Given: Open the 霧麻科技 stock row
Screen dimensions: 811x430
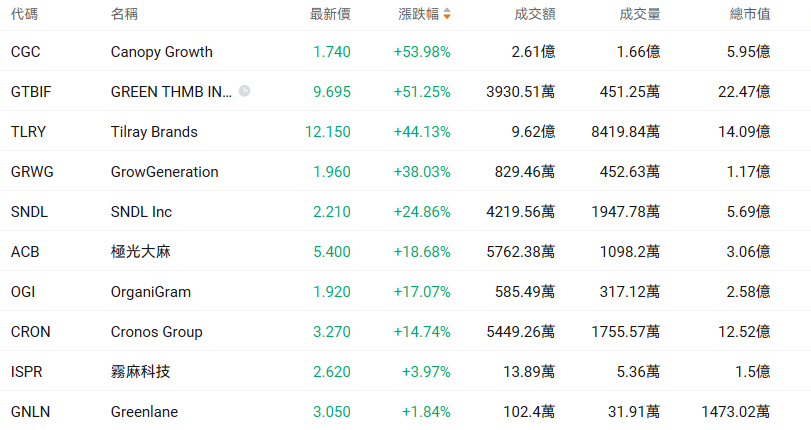Looking at the screenshot, I should point(140,371).
